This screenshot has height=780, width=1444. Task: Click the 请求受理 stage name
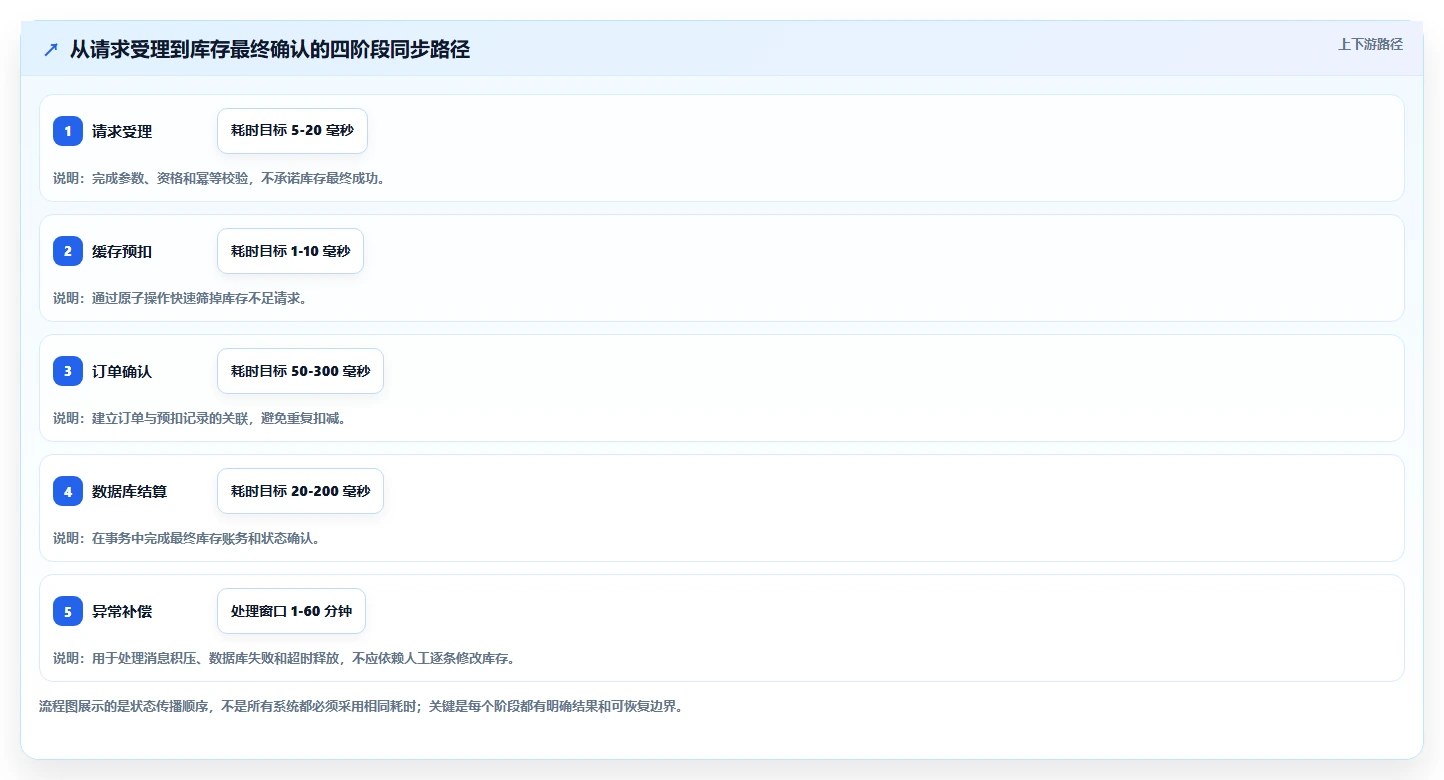(122, 131)
